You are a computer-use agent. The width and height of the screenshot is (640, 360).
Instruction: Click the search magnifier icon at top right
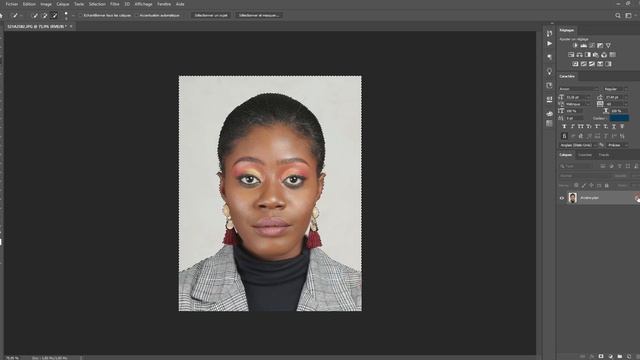(618, 16)
